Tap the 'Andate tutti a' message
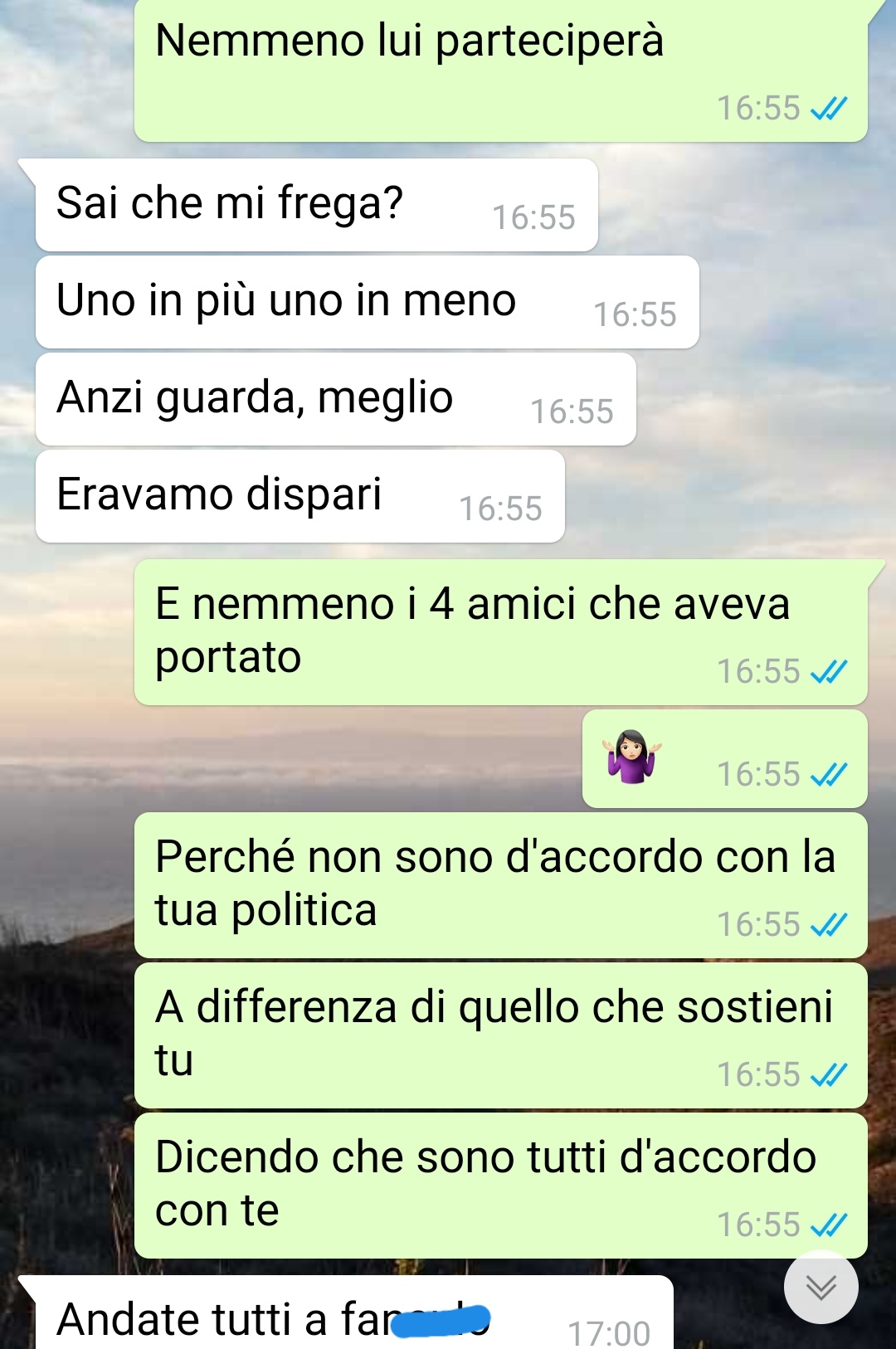The width and height of the screenshot is (896, 1349). (353, 1312)
